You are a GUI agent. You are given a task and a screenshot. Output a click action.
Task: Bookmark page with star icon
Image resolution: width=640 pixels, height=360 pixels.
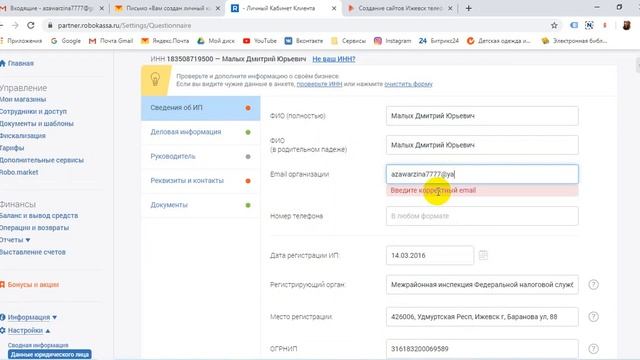[554, 25]
